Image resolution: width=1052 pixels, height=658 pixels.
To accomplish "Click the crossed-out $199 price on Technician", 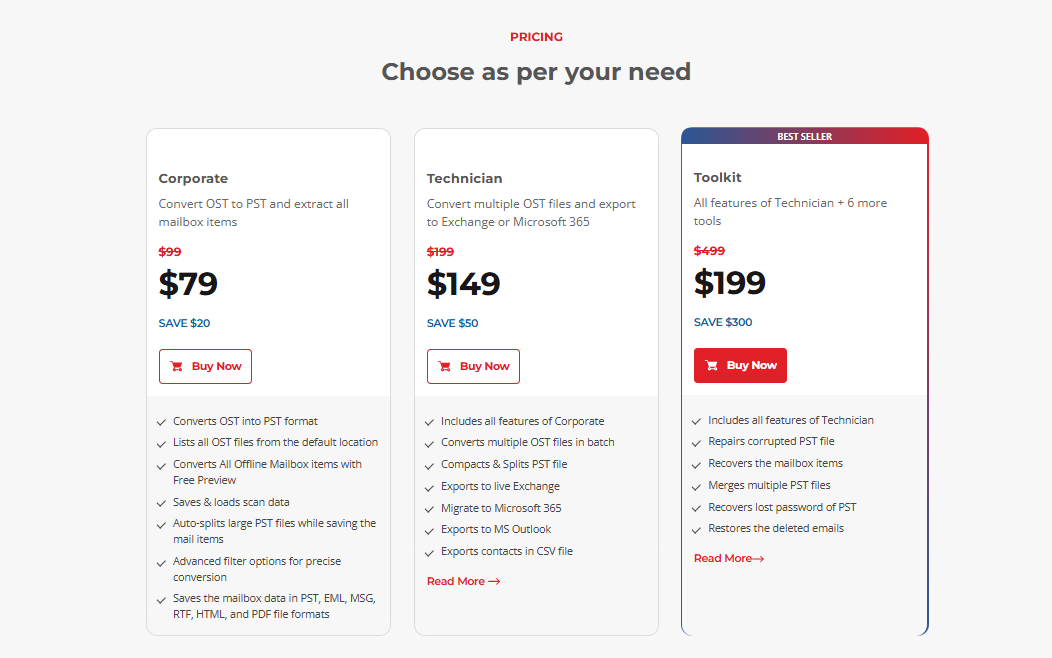I will [x=440, y=252].
